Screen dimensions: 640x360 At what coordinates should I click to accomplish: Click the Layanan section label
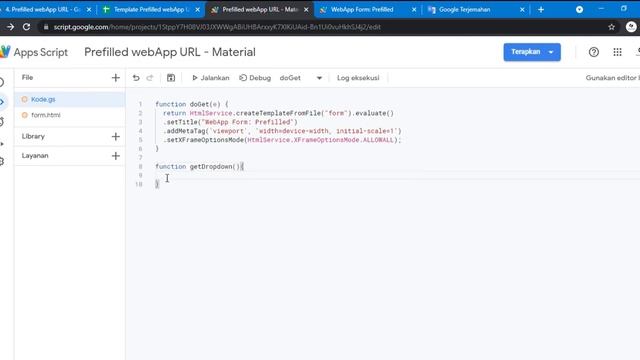point(35,156)
